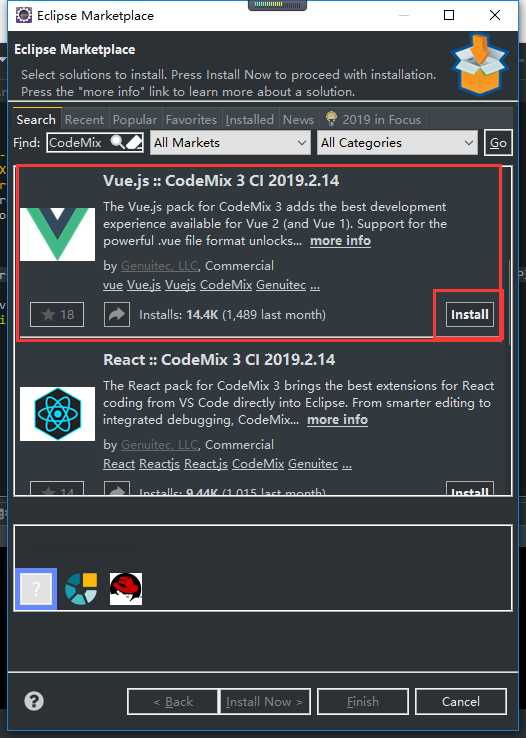The width and height of the screenshot is (526, 738).
Task: Expand the All Categories dropdown
Action: point(397,143)
